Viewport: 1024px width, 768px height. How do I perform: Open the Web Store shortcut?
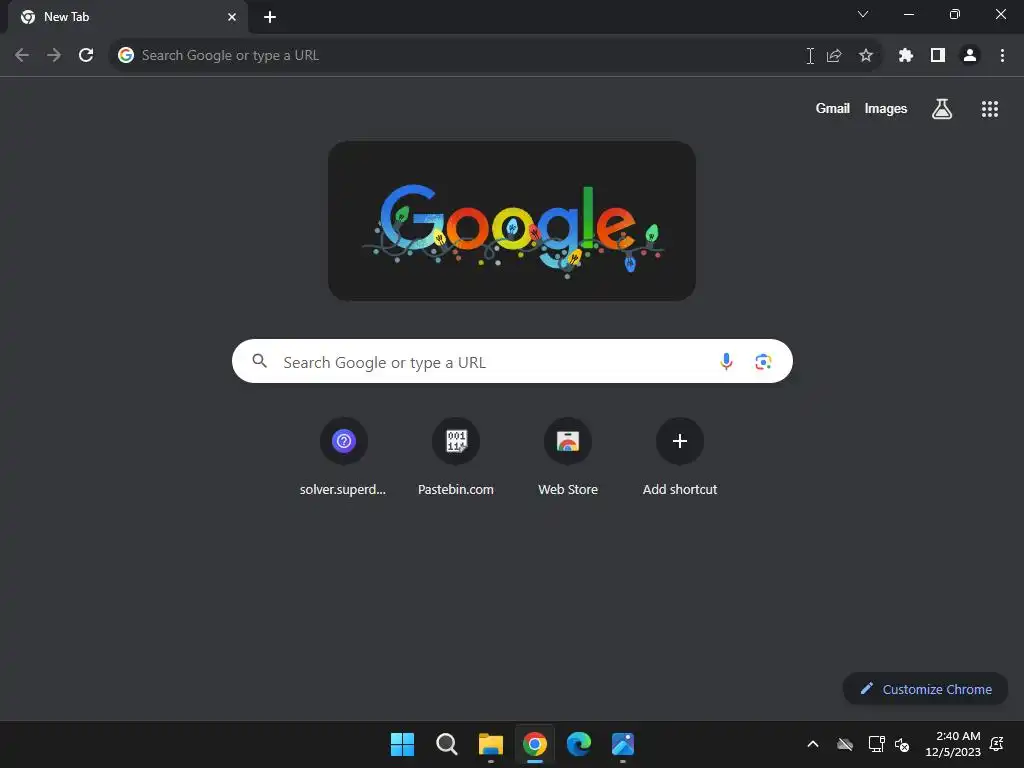pos(568,457)
